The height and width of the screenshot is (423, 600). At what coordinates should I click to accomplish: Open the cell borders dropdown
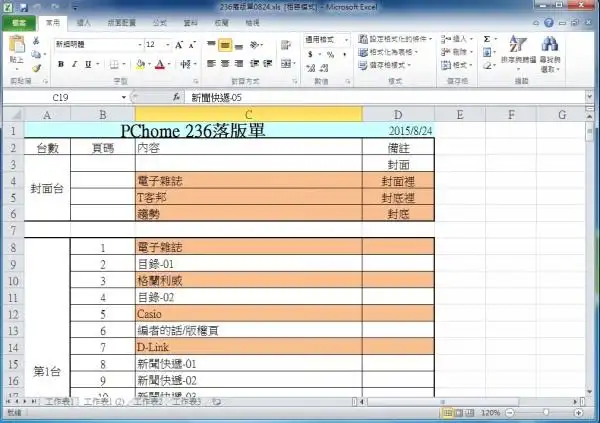(124, 64)
